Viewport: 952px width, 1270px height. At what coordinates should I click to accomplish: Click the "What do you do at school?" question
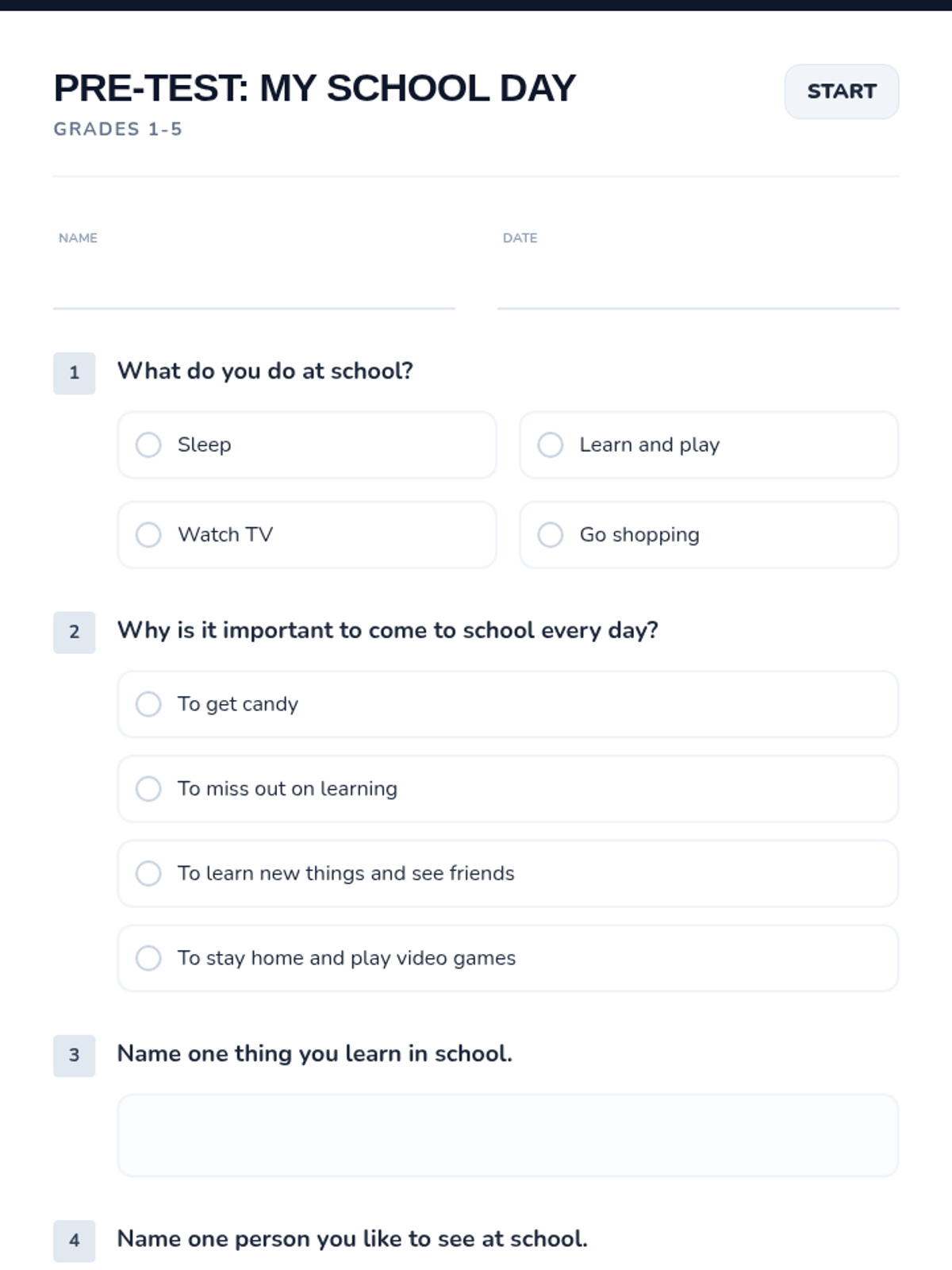pos(265,371)
